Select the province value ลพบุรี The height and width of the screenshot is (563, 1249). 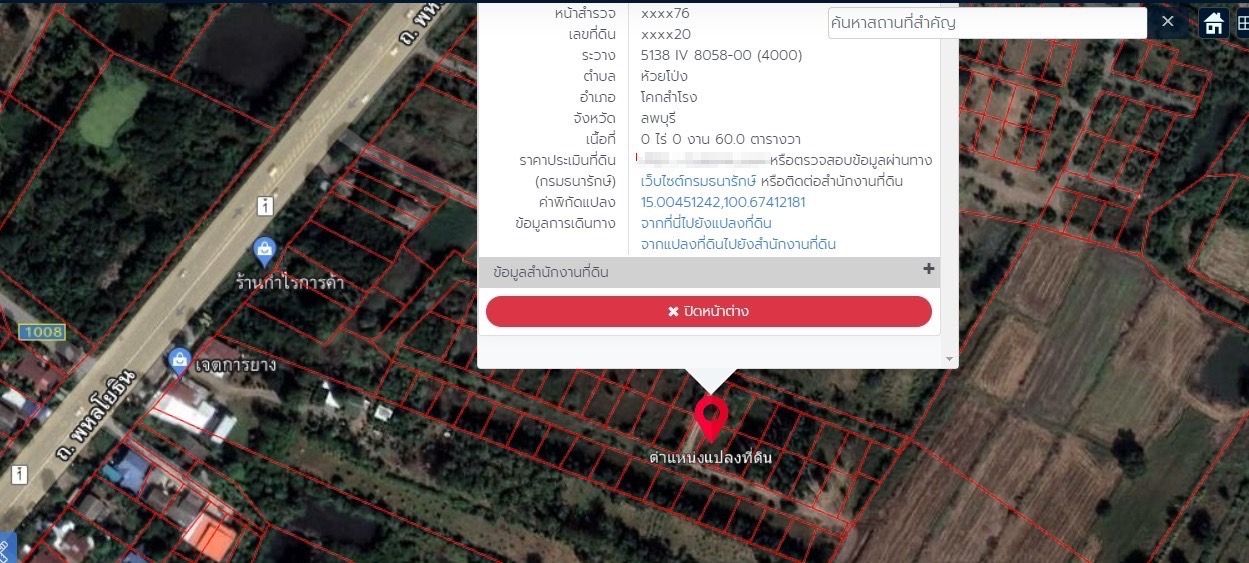point(658,118)
